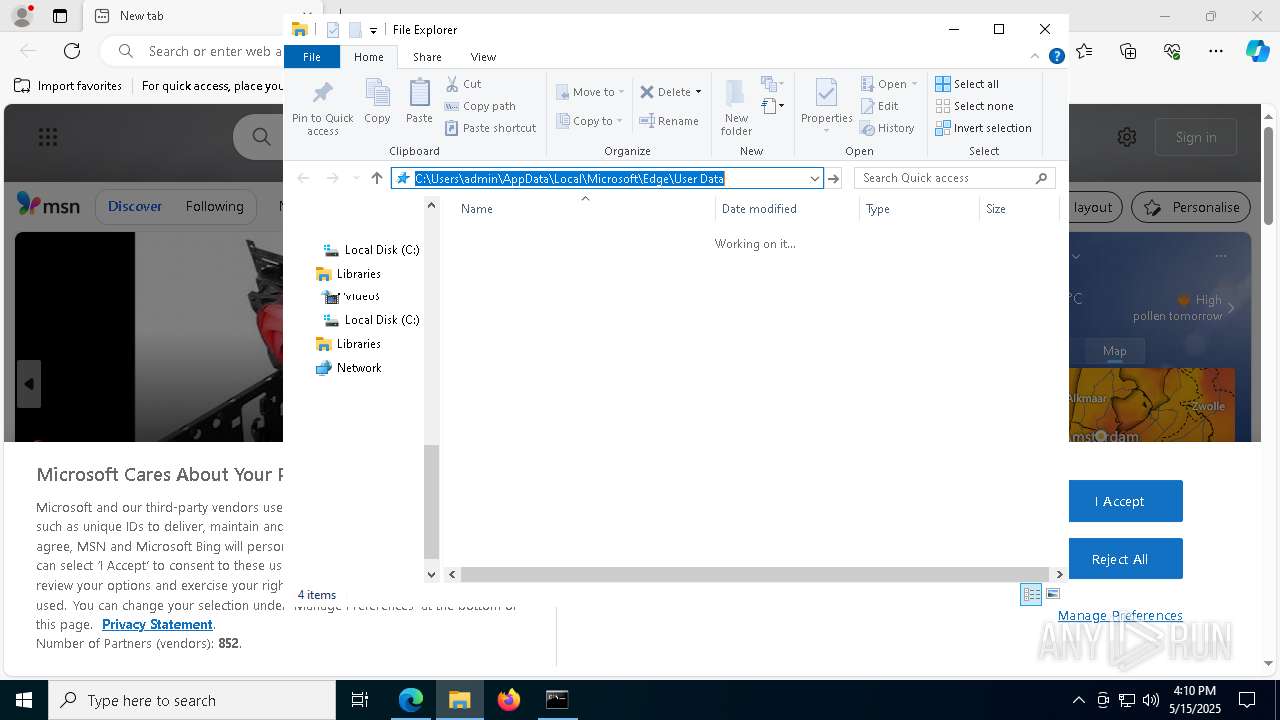Switch to the View ribbon tab
The image size is (1280, 720).
483,57
